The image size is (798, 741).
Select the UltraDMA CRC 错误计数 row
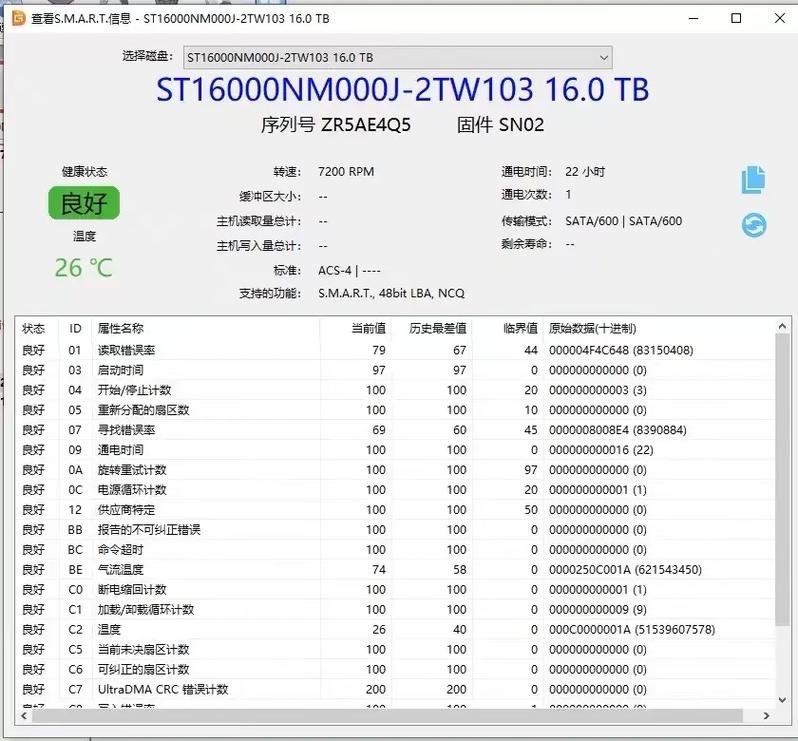click(x=395, y=689)
